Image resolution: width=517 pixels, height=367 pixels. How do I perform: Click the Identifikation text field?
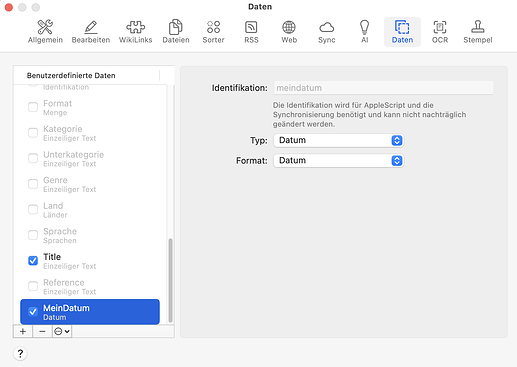383,88
